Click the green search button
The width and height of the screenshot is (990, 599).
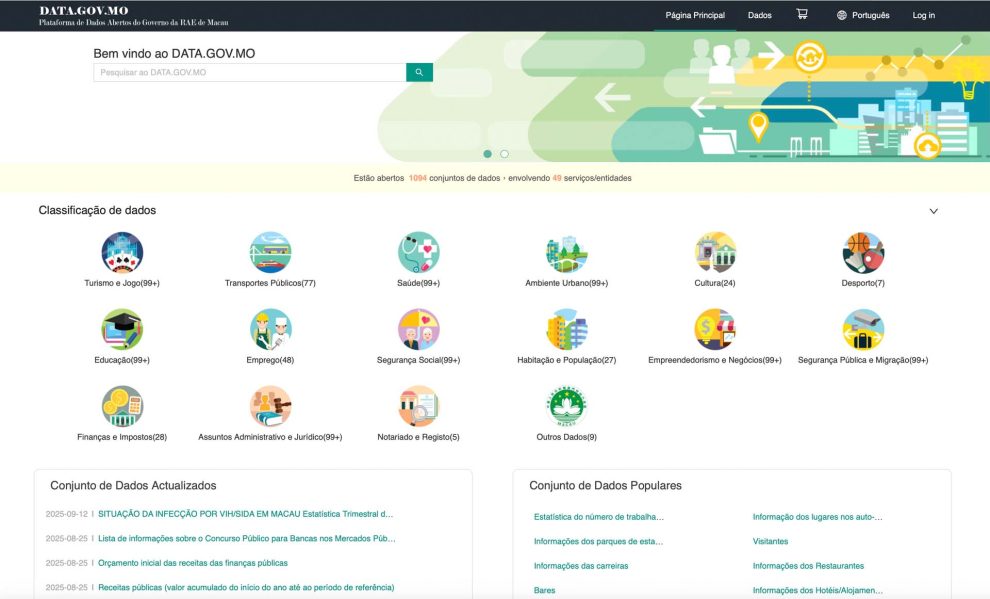[419, 72]
